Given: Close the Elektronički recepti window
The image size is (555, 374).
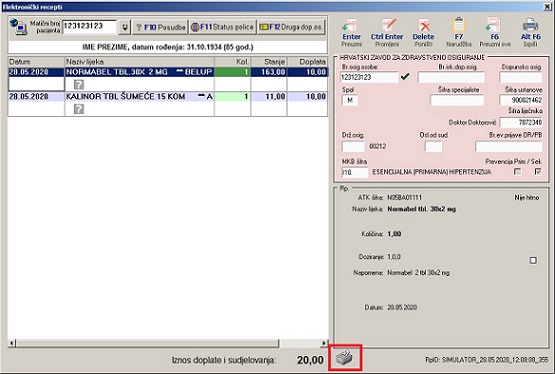Looking at the screenshot, I should pyautogui.click(x=548, y=7).
